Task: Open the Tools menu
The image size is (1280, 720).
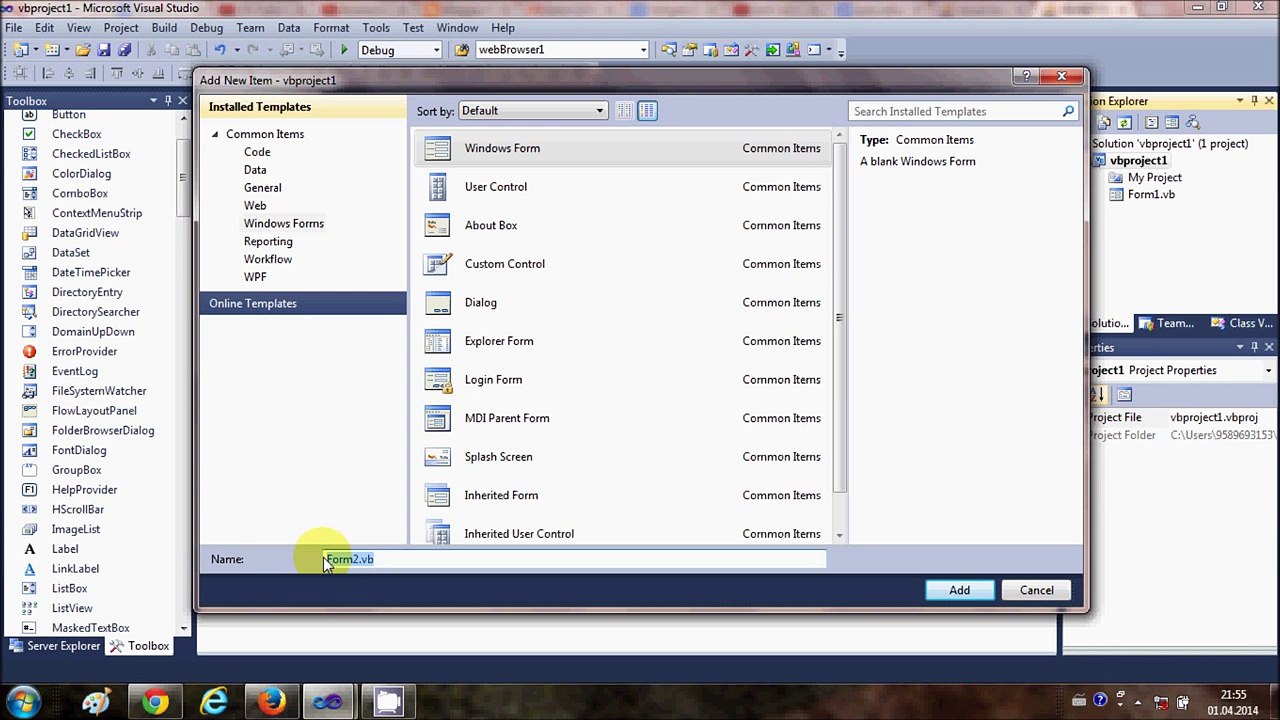Action: (376, 28)
